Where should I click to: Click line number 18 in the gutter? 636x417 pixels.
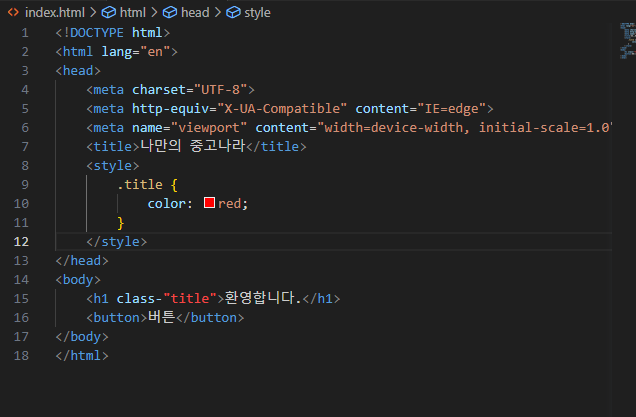[x=21, y=356]
